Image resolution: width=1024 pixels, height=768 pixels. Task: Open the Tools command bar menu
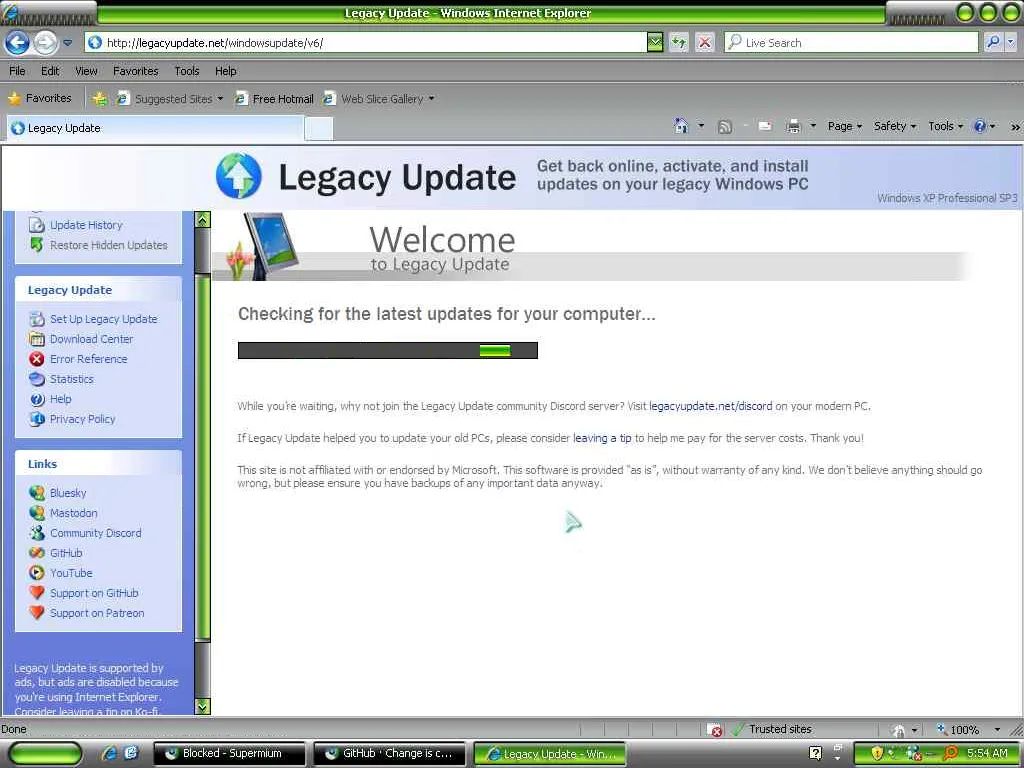945,126
